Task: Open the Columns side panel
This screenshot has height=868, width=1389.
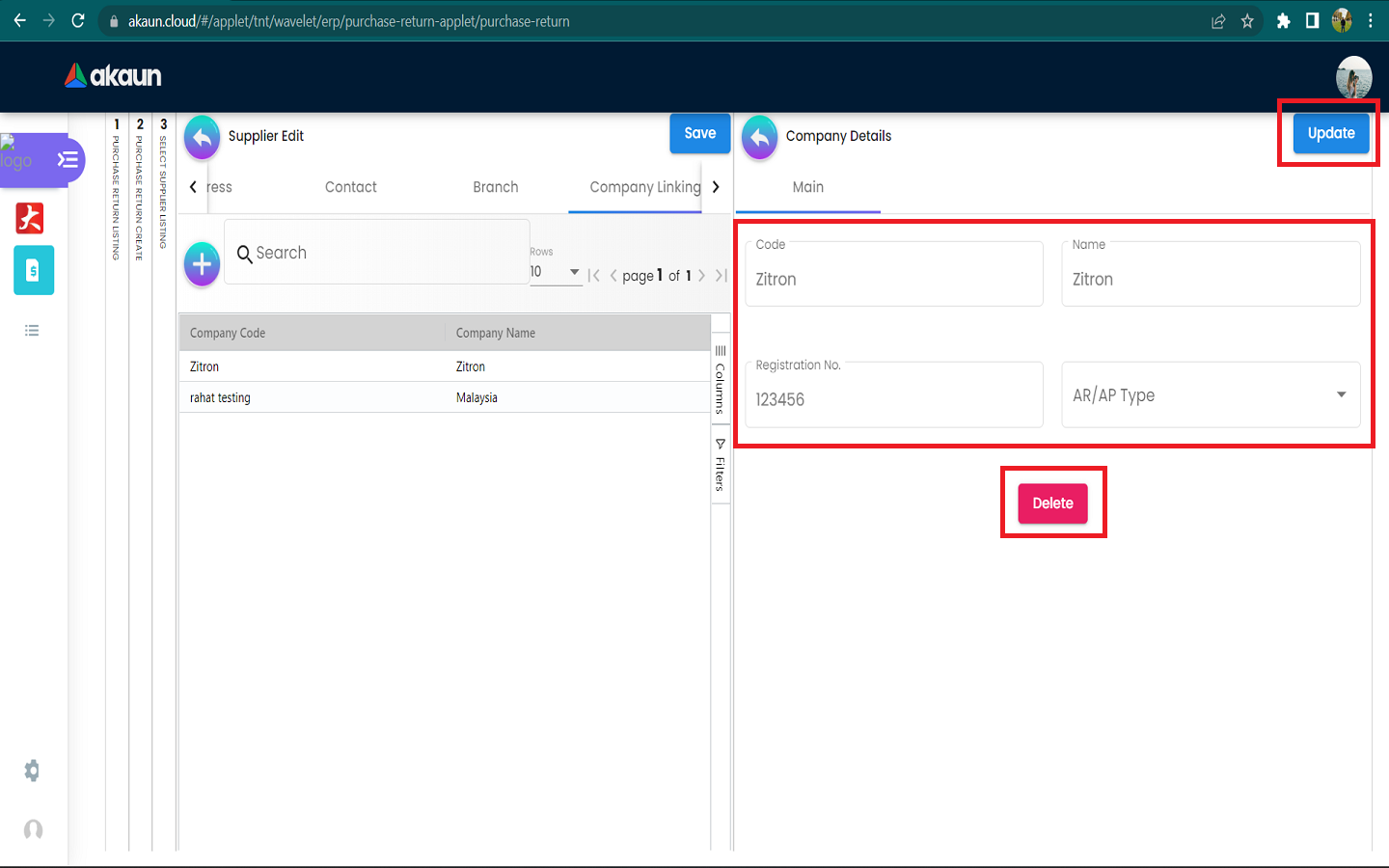Action: (720, 380)
